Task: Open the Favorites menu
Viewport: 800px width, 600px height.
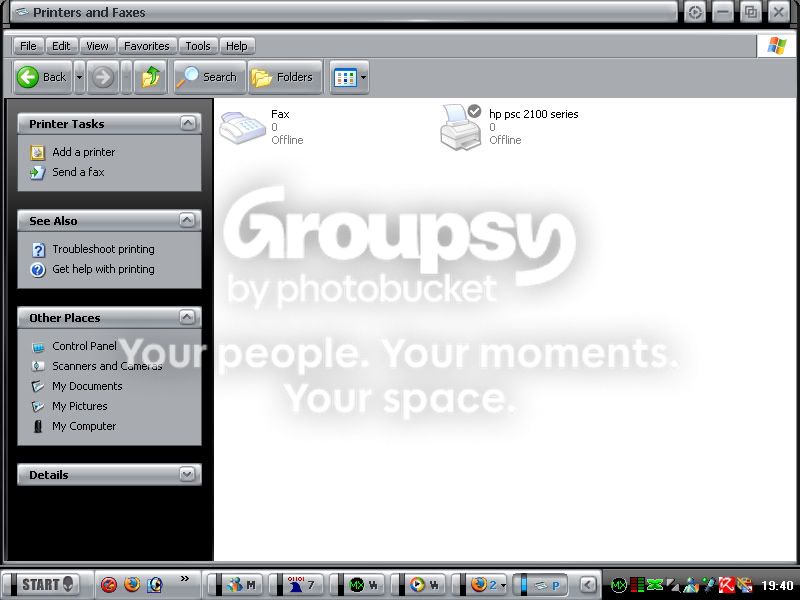Action: pyautogui.click(x=147, y=46)
